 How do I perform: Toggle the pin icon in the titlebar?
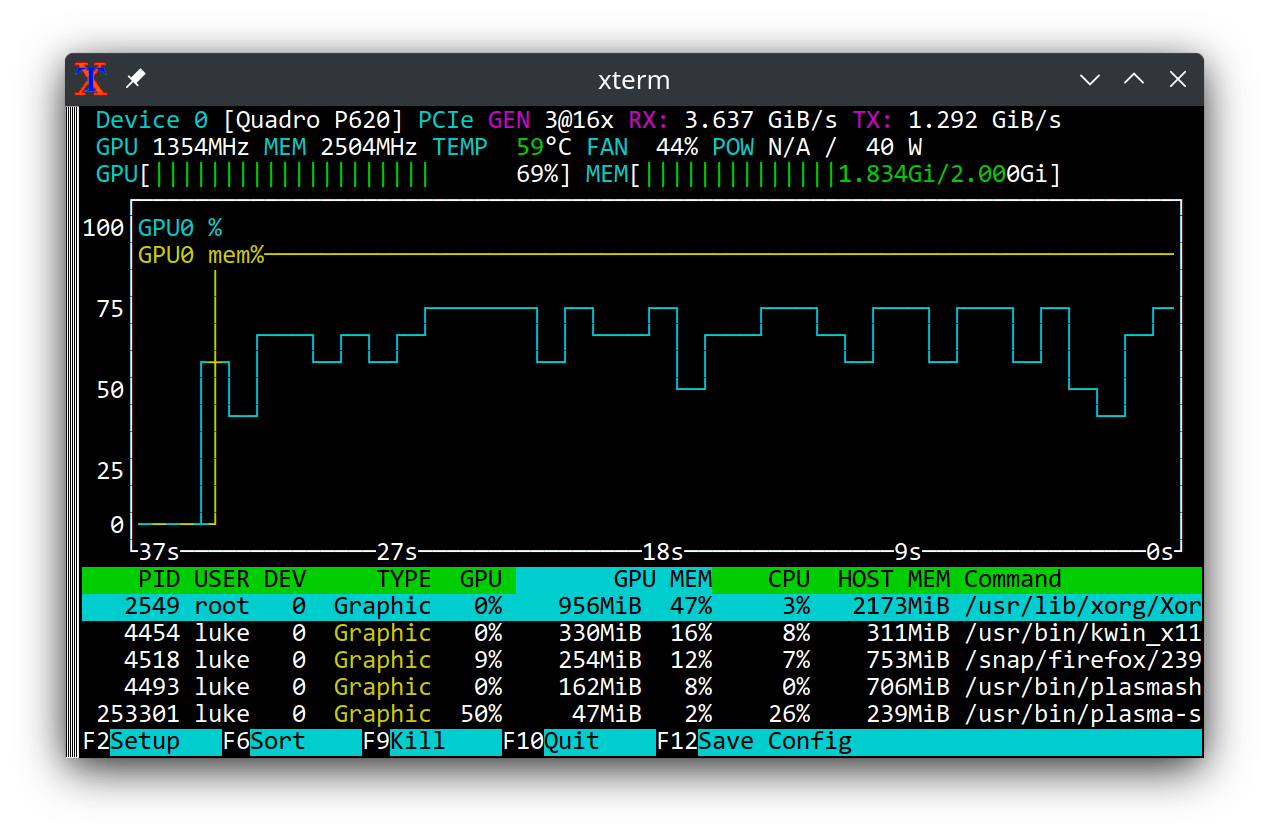click(135, 79)
